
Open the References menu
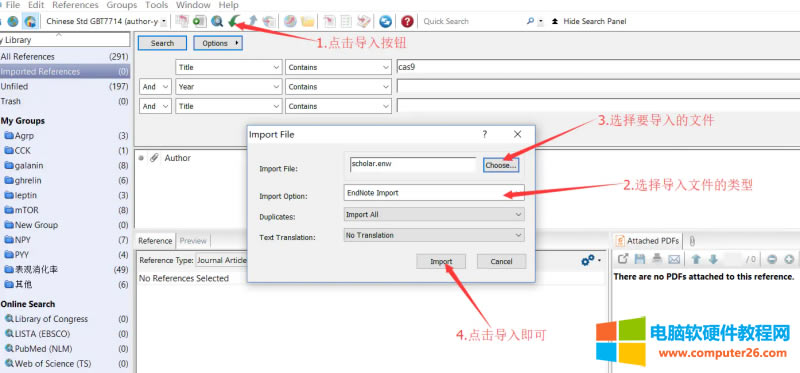point(75,5)
